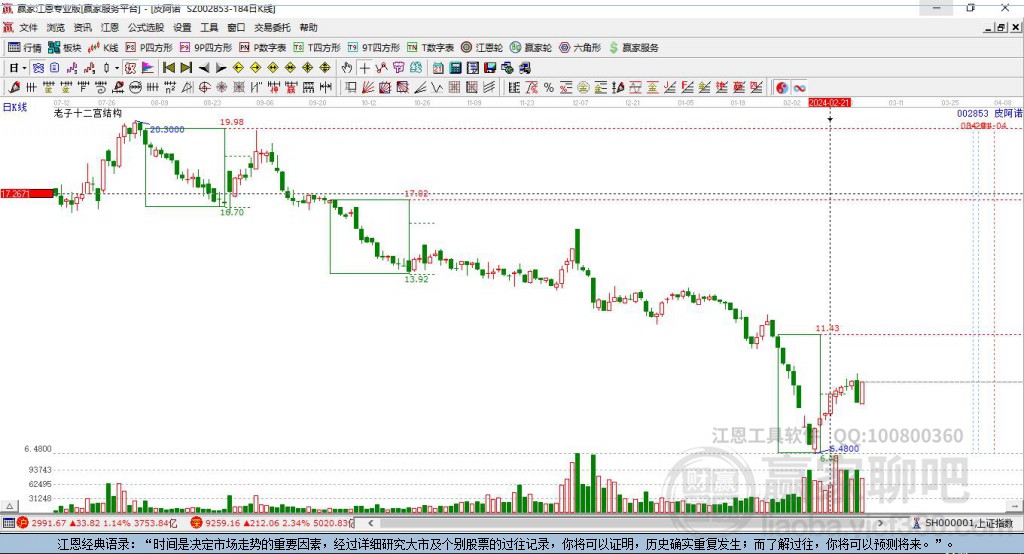Step chart left with black left arrow

[204, 68]
